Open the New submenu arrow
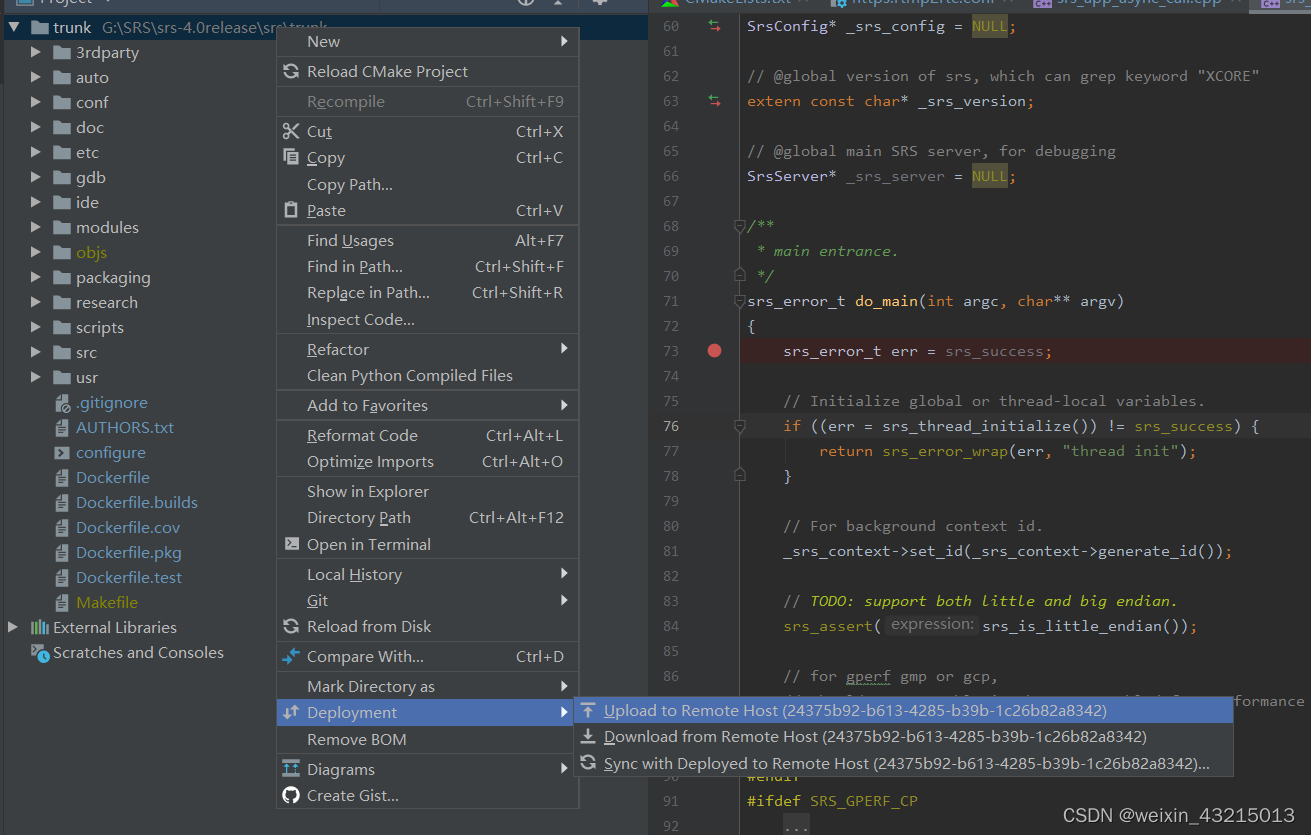This screenshot has height=835, width=1311. [564, 41]
